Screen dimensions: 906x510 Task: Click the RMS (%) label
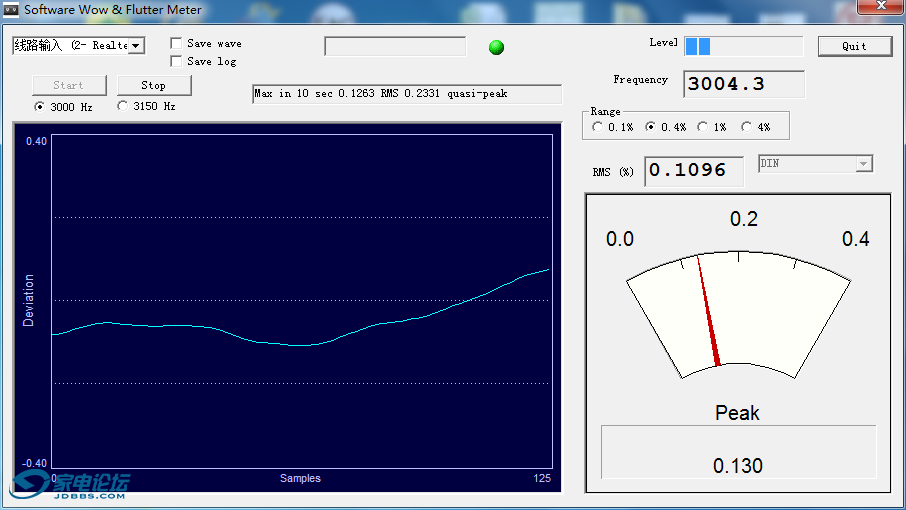point(612,172)
